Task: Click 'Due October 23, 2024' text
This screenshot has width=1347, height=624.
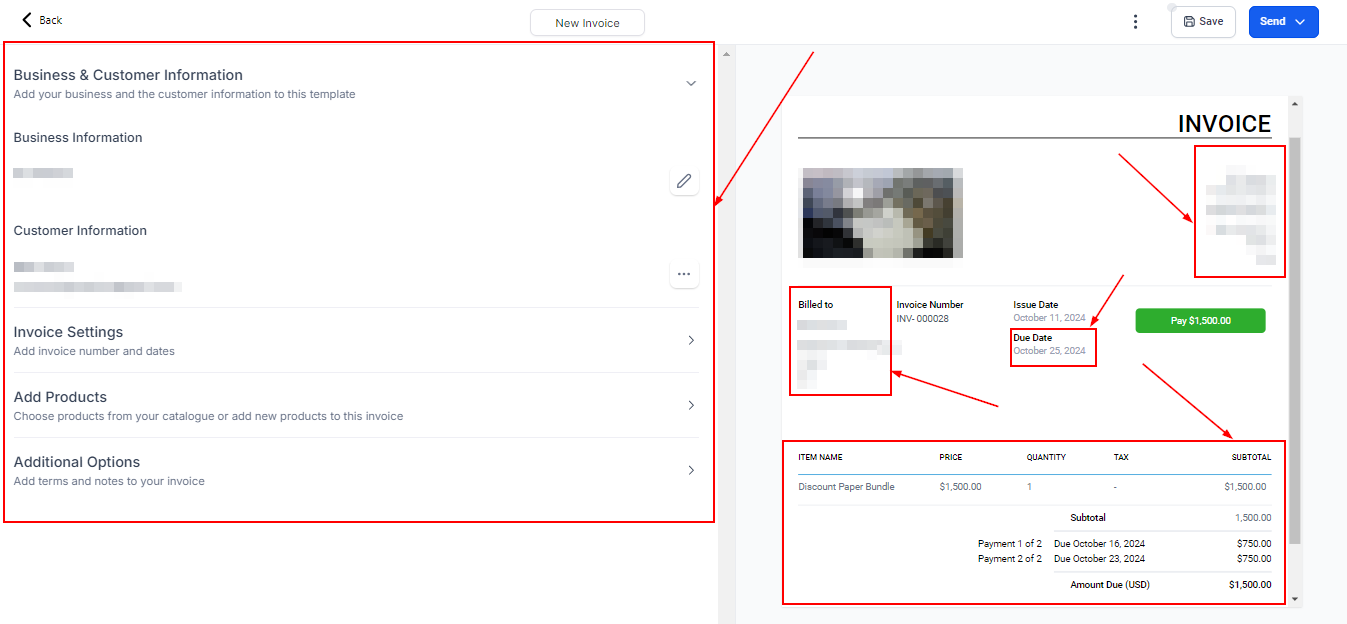Action: 1099,559
